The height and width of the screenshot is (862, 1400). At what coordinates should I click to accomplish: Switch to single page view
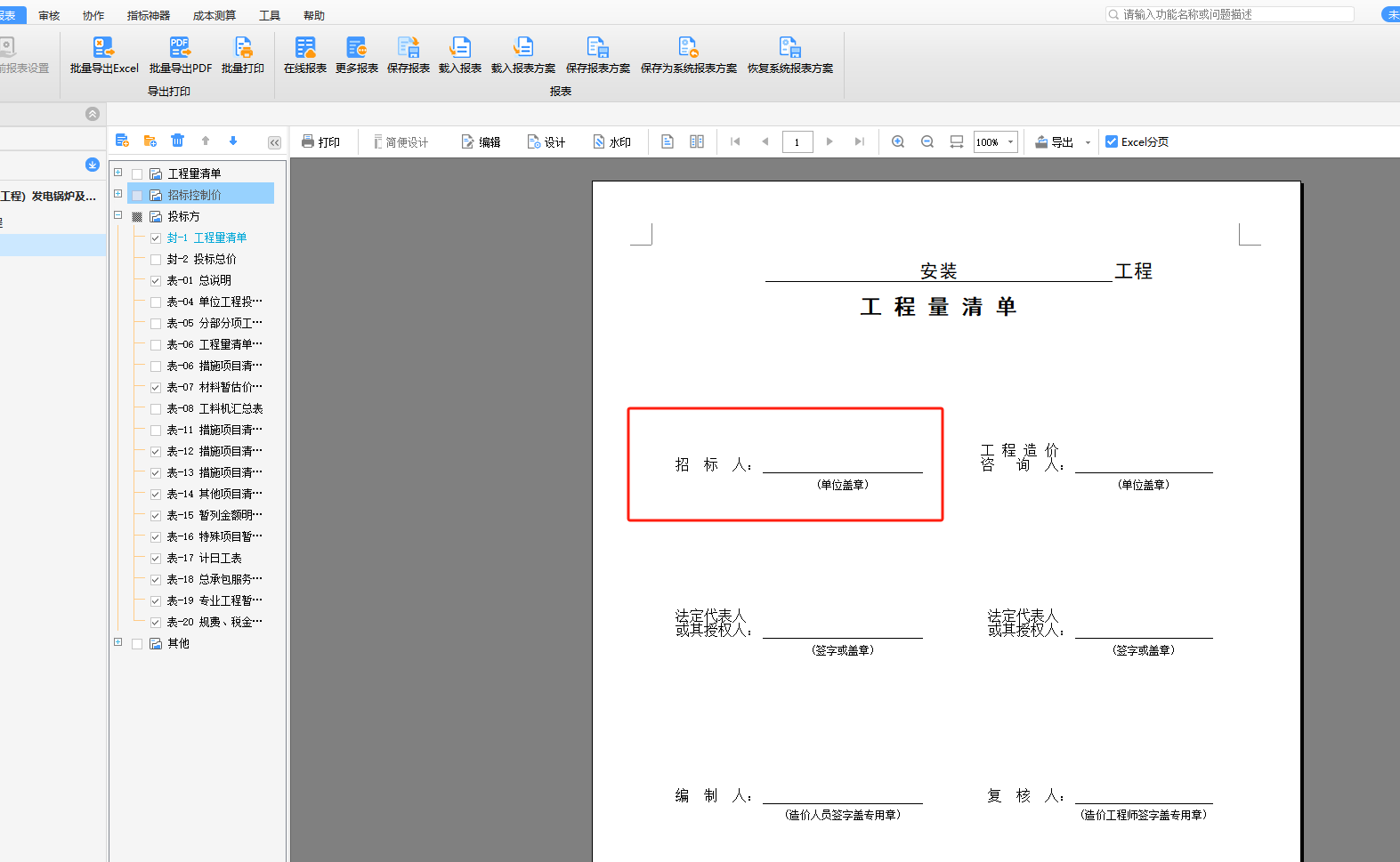click(x=668, y=141)
